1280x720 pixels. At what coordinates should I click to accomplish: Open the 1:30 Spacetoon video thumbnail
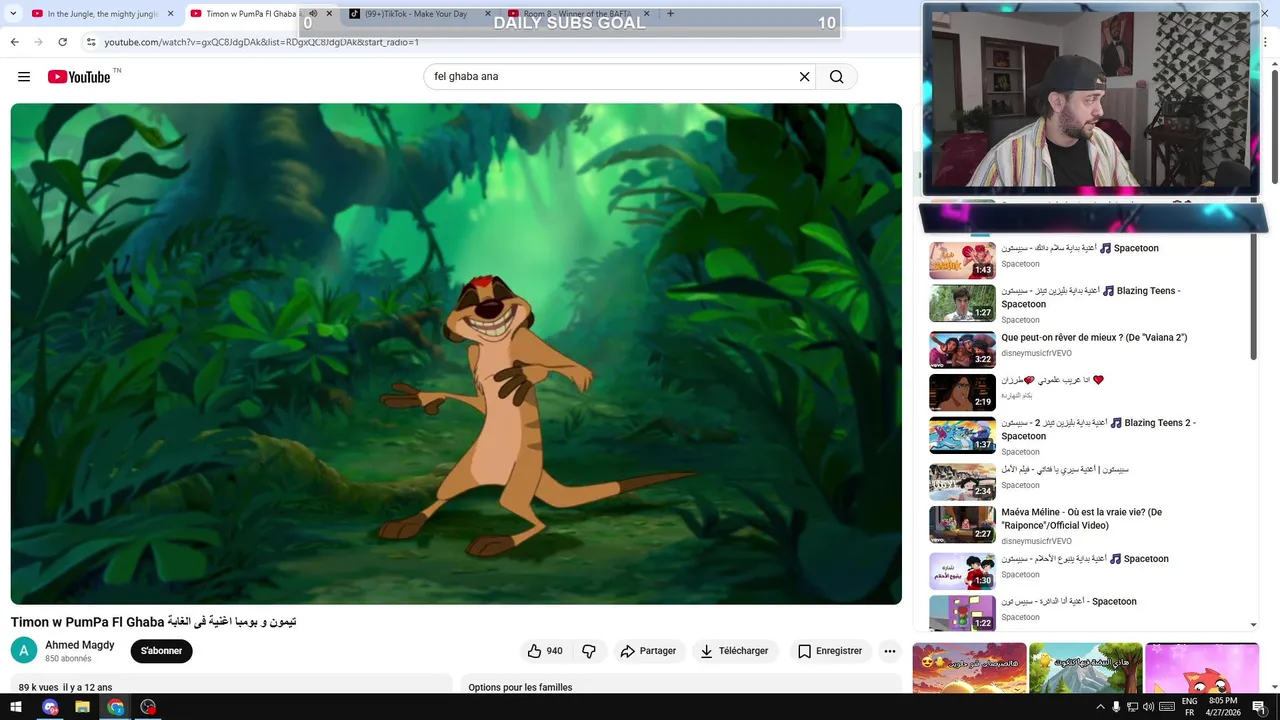[x=962, y=570]
